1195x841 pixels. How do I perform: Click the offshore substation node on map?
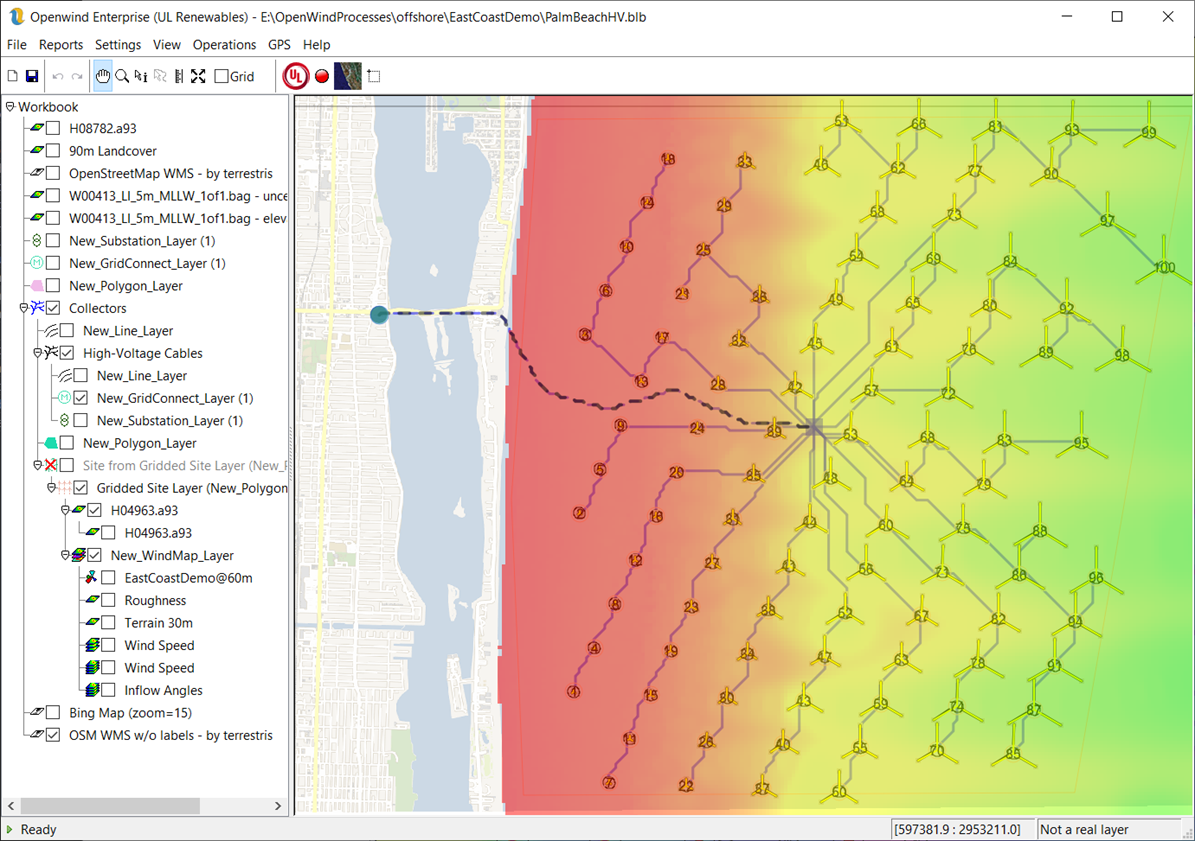[814, 427]
